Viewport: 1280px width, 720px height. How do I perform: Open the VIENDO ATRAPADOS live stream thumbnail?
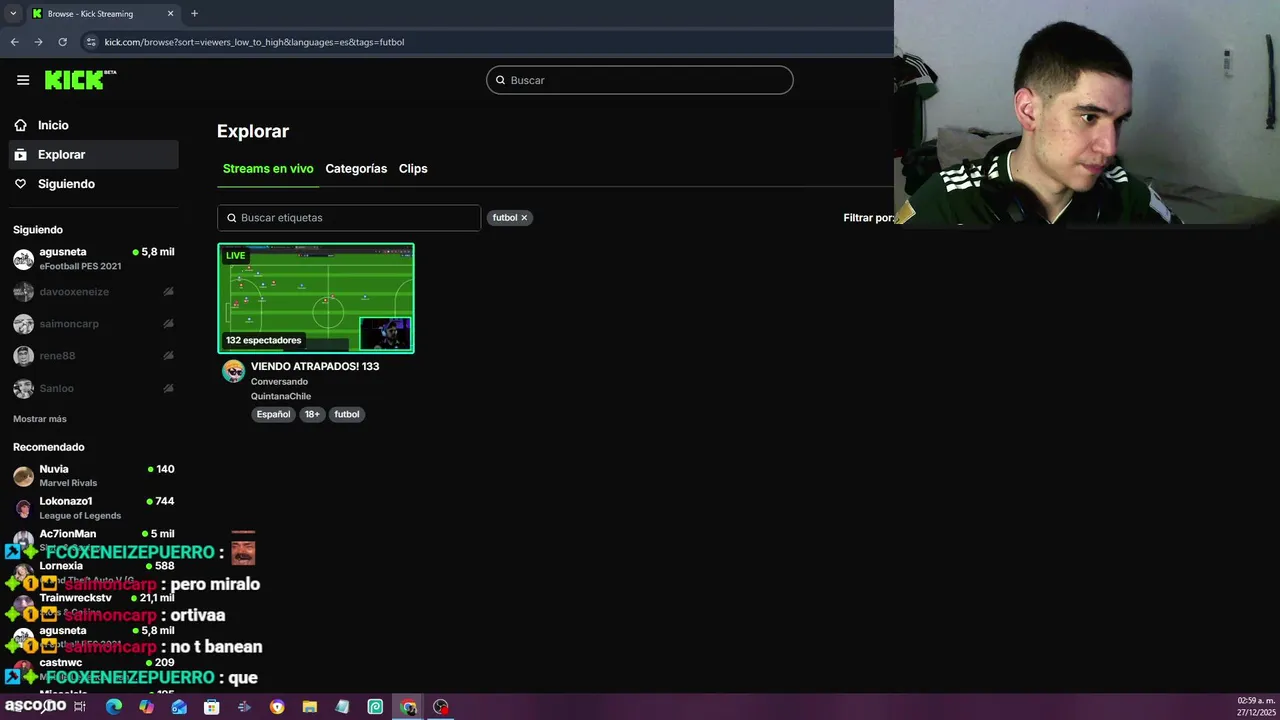(316, 298)
